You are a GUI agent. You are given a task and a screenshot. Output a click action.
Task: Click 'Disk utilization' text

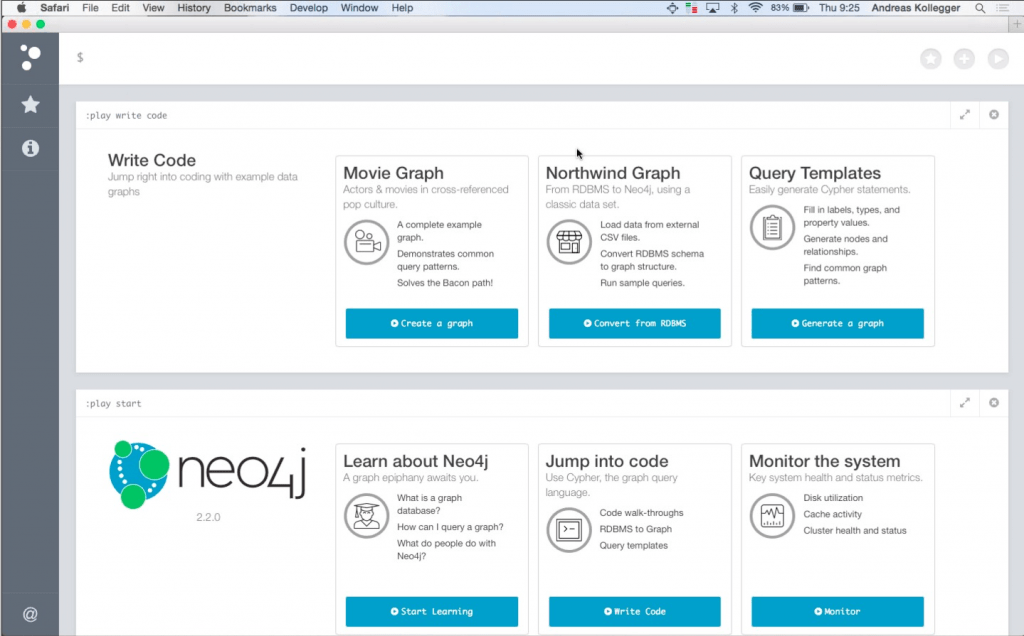click(x=833, y=498)
